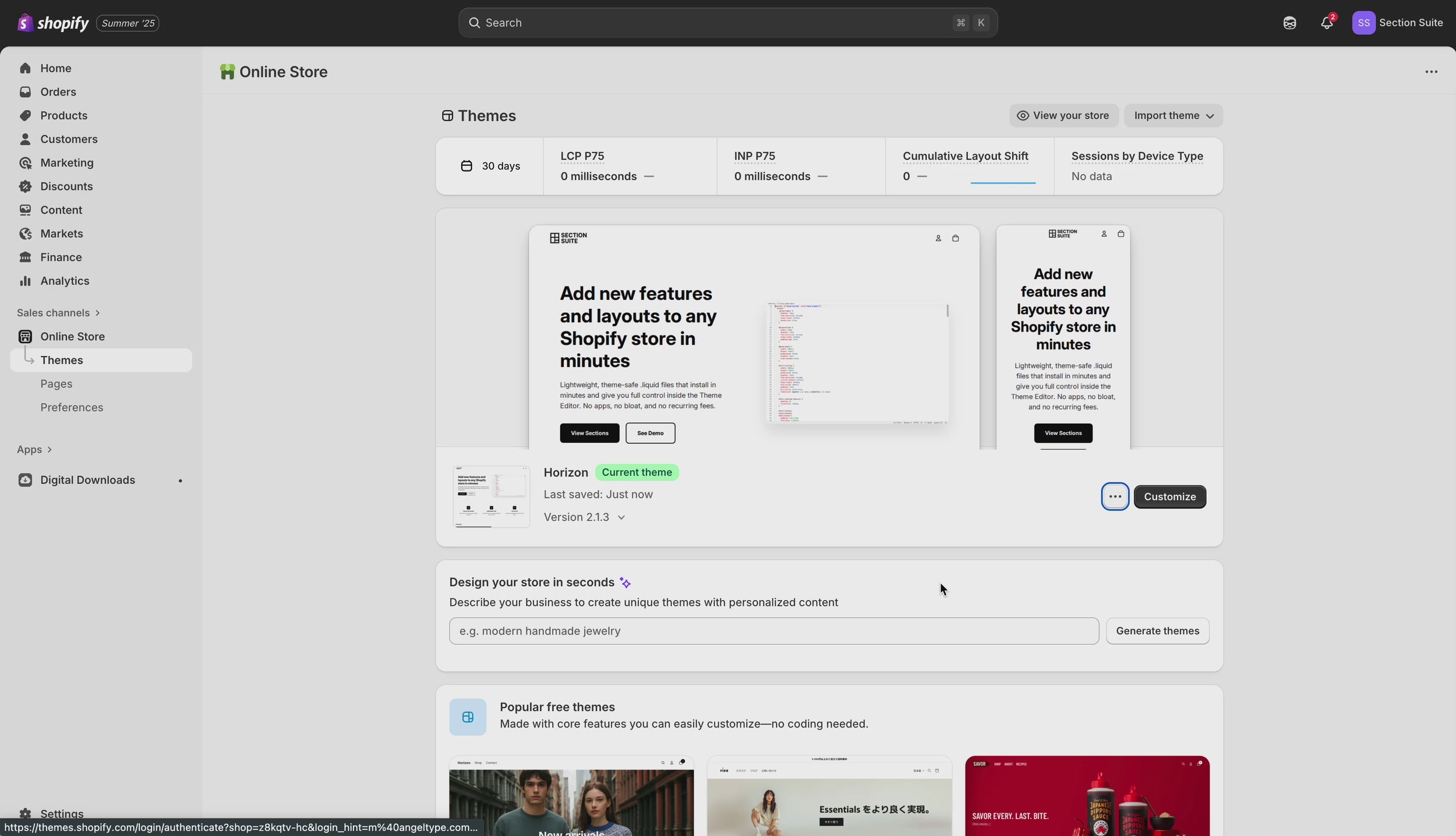This screenshot has width=1456, height=836.
Task: Open Orders in sidebar
Action: [101, 92]
